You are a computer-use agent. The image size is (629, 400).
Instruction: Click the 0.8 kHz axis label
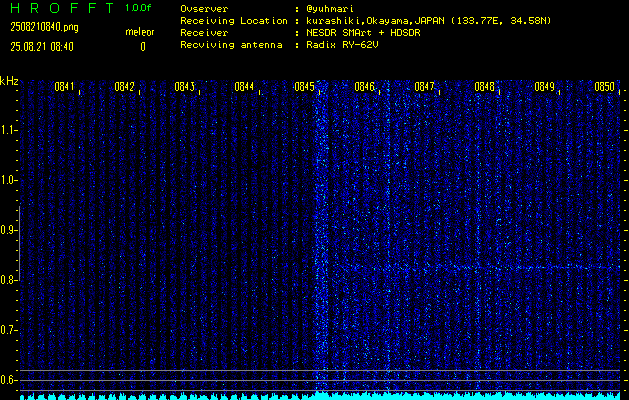point(8,280)
